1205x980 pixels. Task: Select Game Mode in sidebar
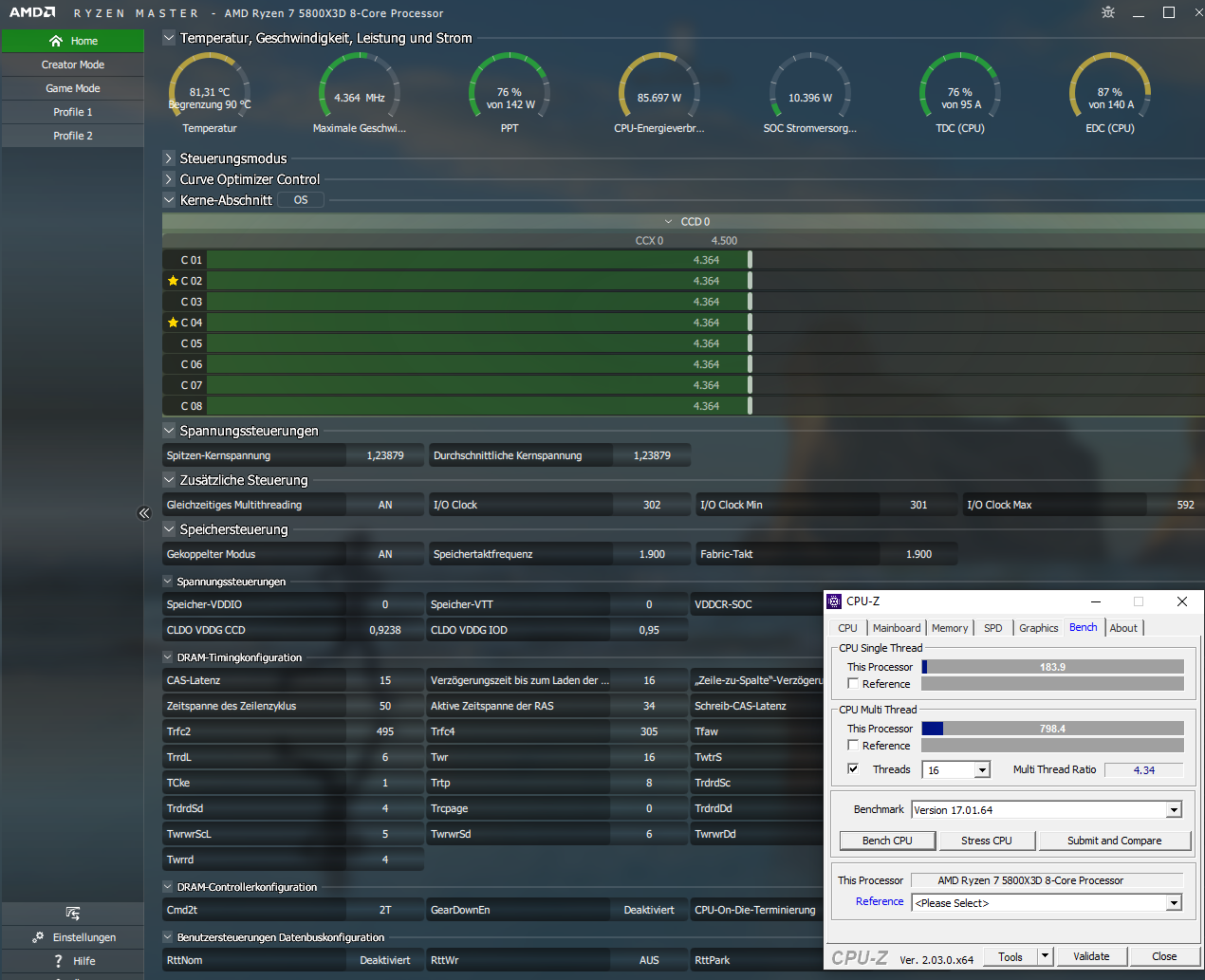pos(73,88)
